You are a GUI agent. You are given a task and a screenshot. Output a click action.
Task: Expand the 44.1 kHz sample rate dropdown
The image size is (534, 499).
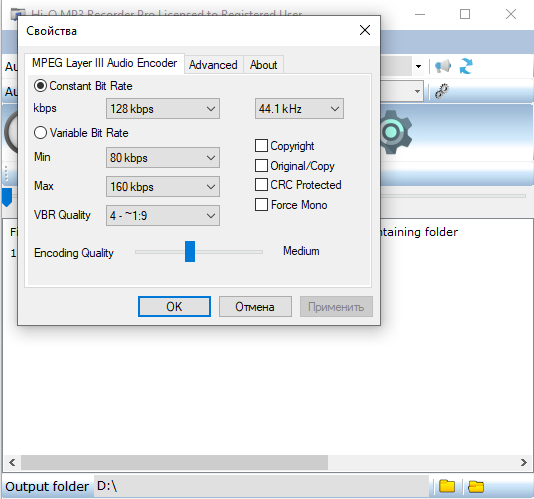pos(299,109)
